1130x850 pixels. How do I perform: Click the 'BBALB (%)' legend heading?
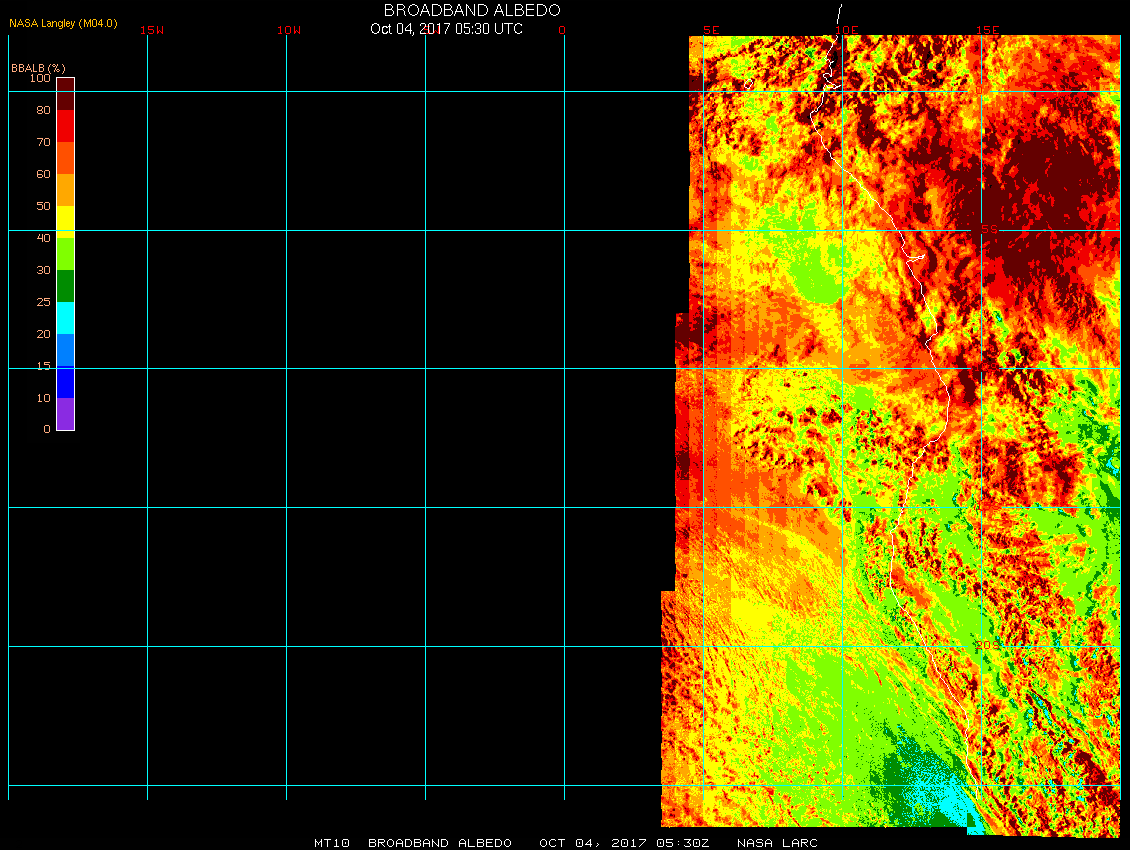pyautogui.click(x=38, y=68)
